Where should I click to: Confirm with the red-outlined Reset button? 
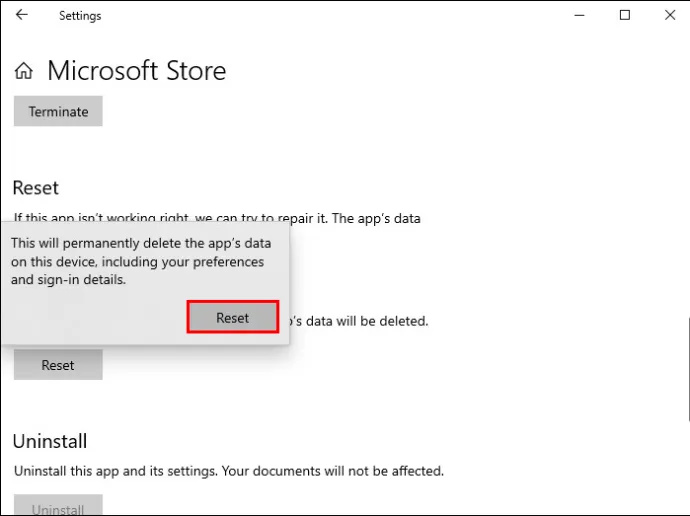click(x=233, y=317)
